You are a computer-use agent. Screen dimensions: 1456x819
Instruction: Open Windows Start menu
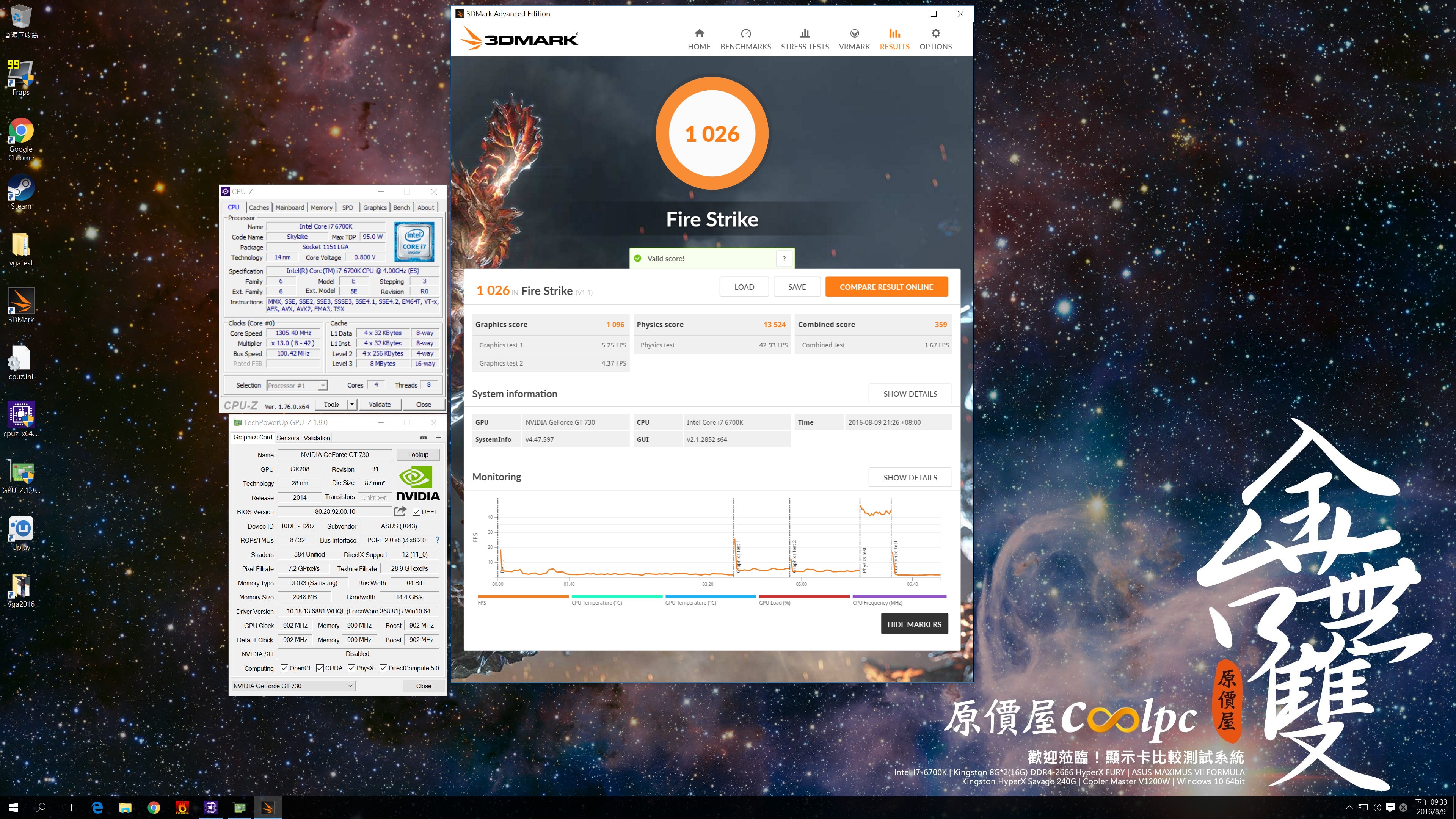tap(14, 808)
